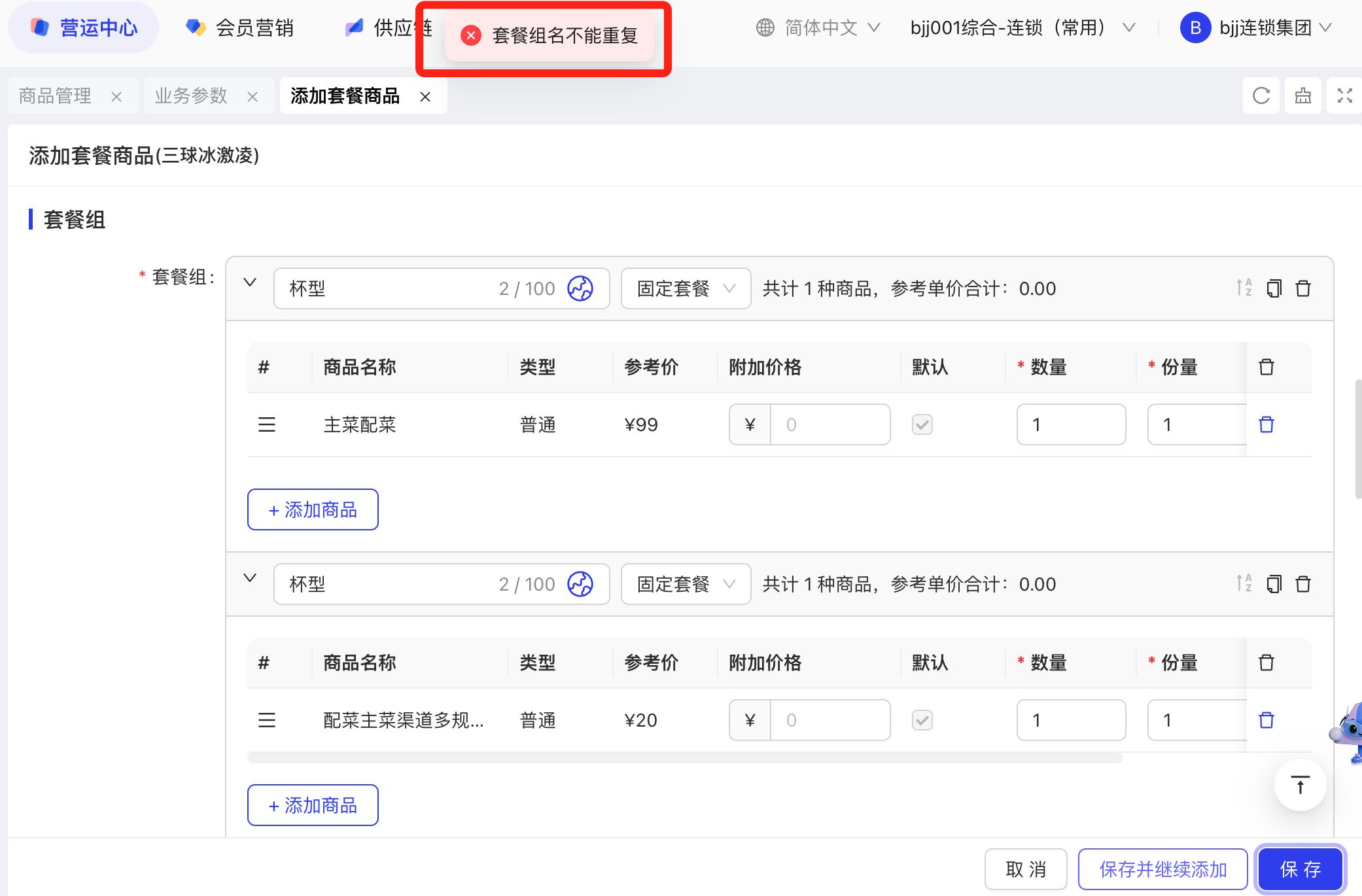Toggle default checkbox for 配菜主菜渠道多规 row
Viewport: 1362px width, 896px height.
coord(922,720)
